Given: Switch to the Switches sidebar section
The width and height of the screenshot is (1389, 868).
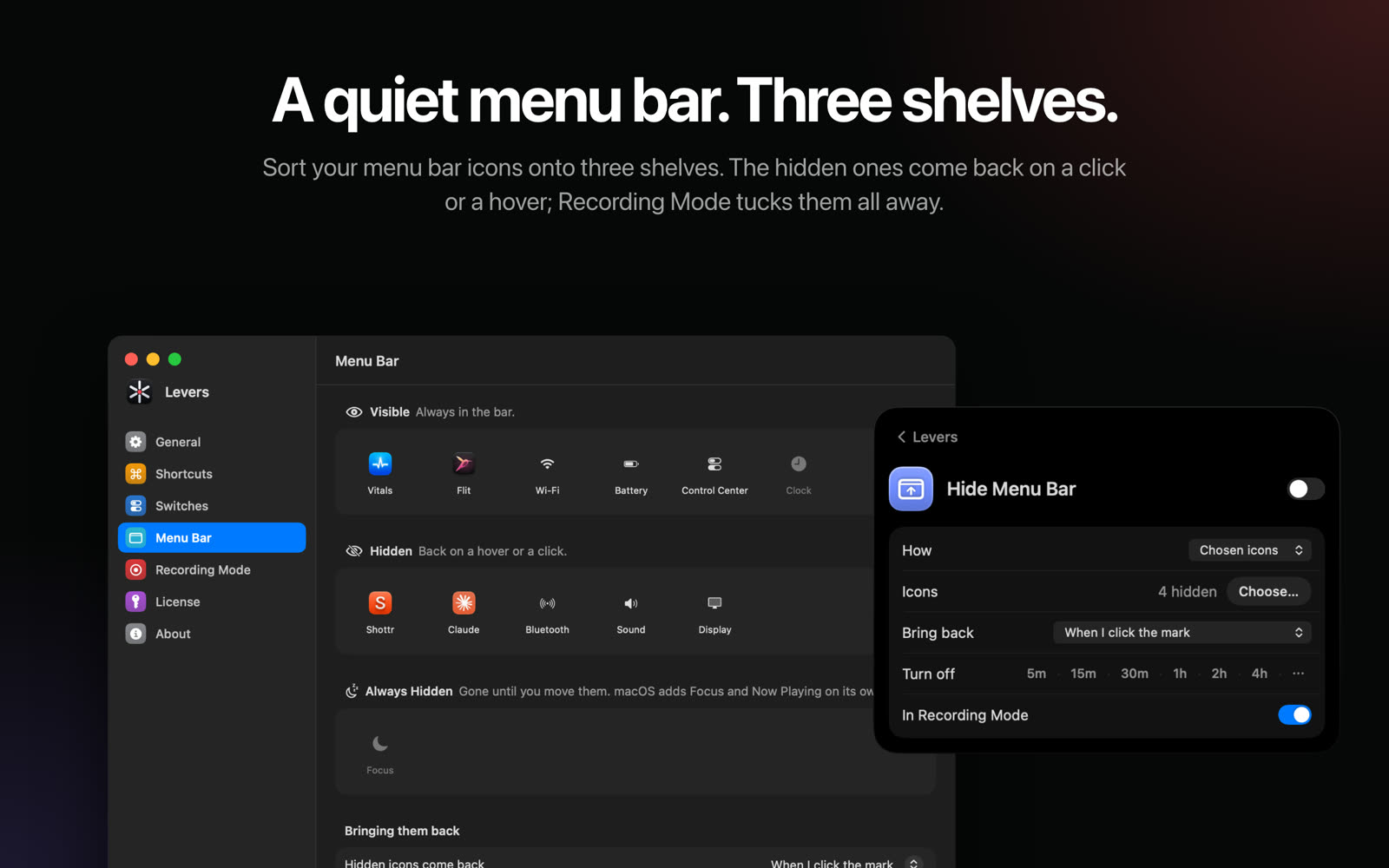Looking at the screenshot, I should [x=212, y=506].
